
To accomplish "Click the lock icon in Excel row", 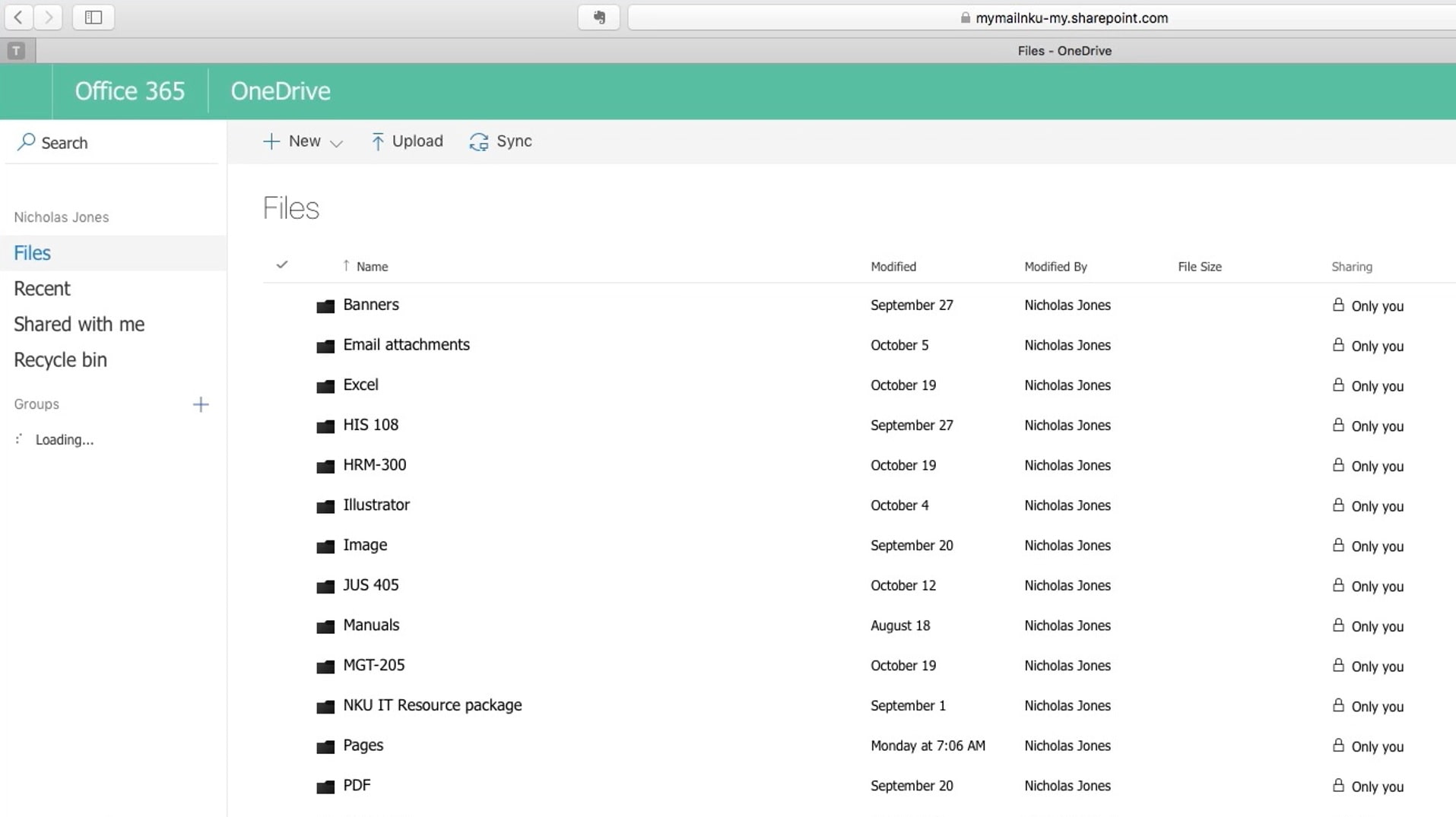I will [x=1338, y=385].
